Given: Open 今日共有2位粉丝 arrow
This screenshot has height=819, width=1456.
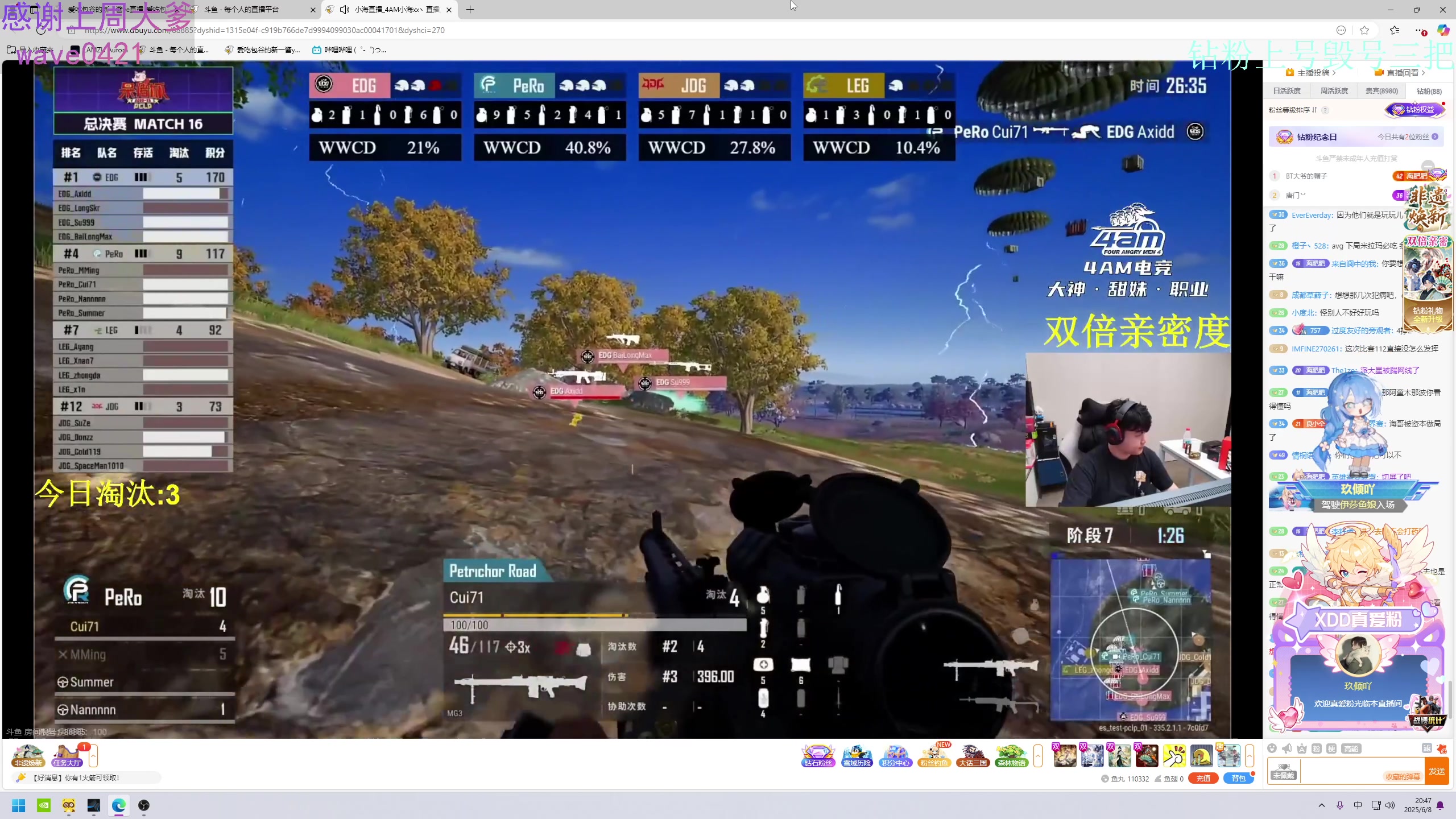Looking at the screenshot, I should [1436, 137].
